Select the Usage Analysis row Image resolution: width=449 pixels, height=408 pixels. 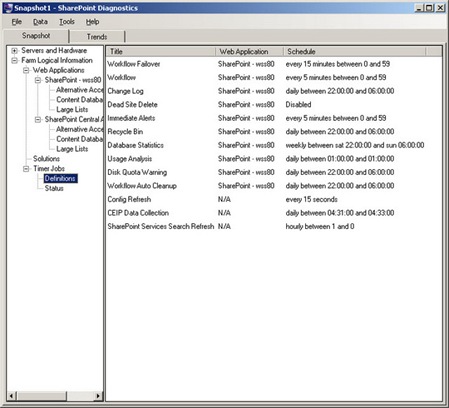tap(274, 159)
